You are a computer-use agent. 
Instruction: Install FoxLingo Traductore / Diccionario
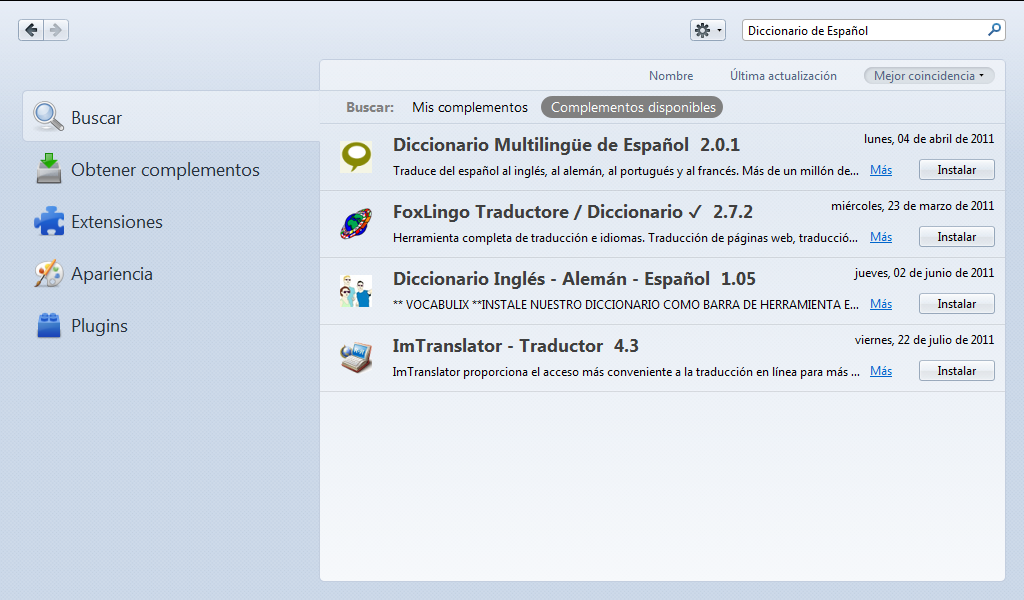point(956,237)
